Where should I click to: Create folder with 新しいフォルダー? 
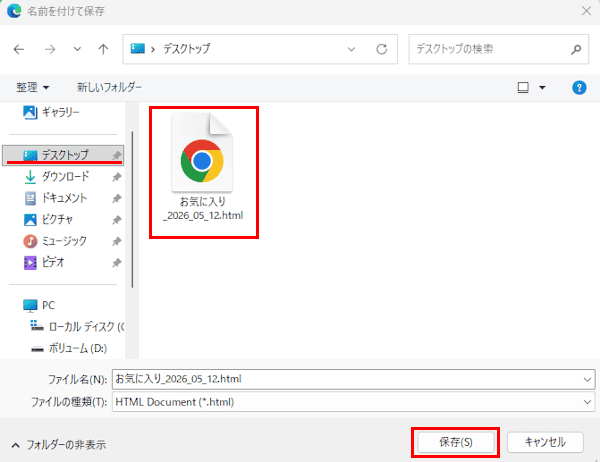(x=109, y=87)
